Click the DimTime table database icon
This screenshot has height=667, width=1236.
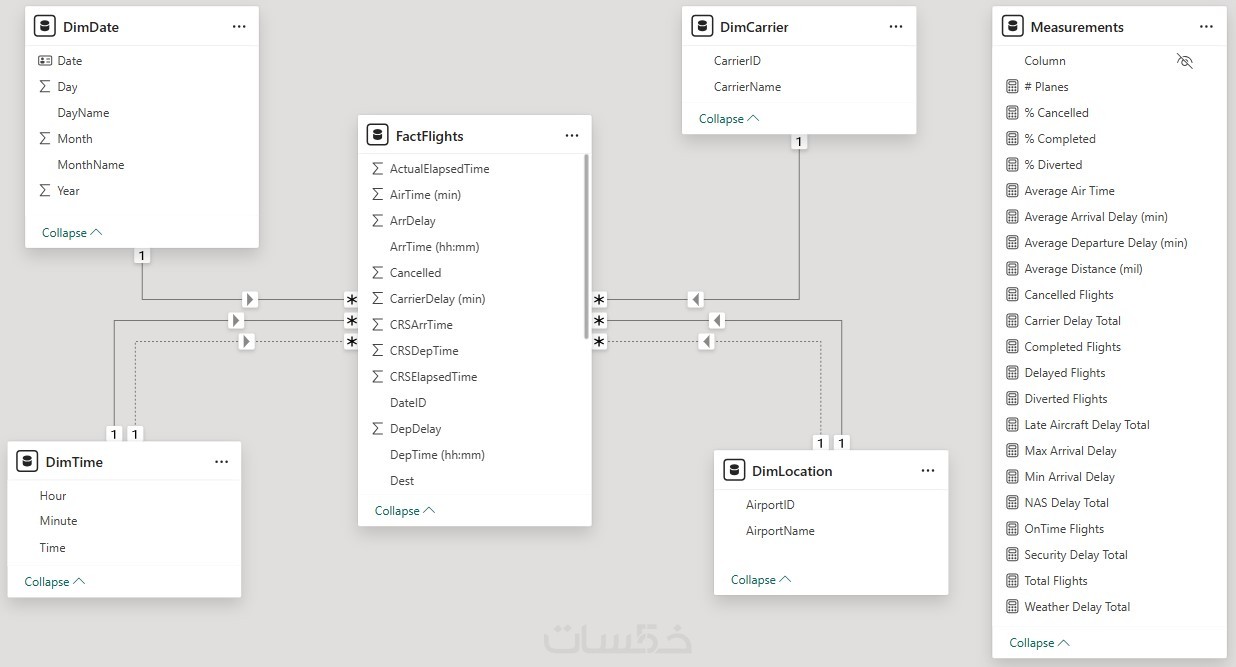pos(27,462)
